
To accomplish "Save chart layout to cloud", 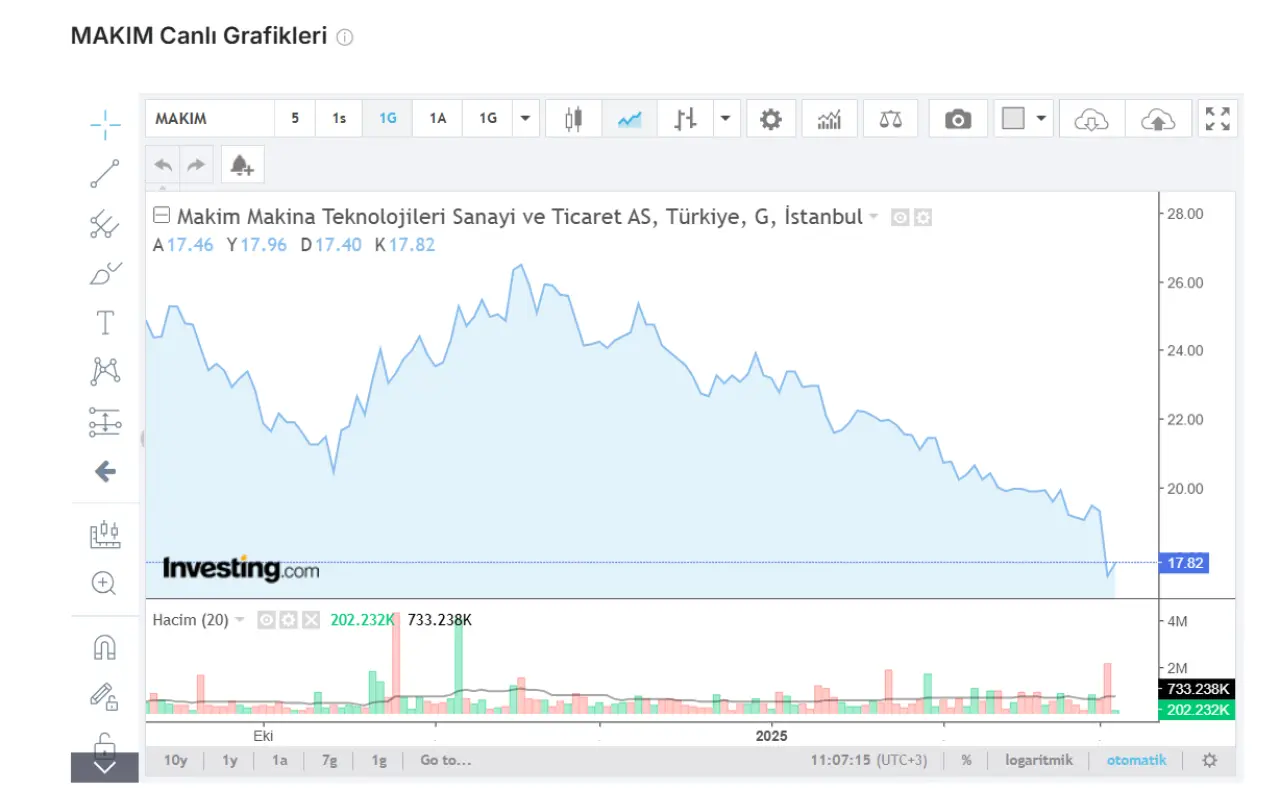I will [1158, 119].
